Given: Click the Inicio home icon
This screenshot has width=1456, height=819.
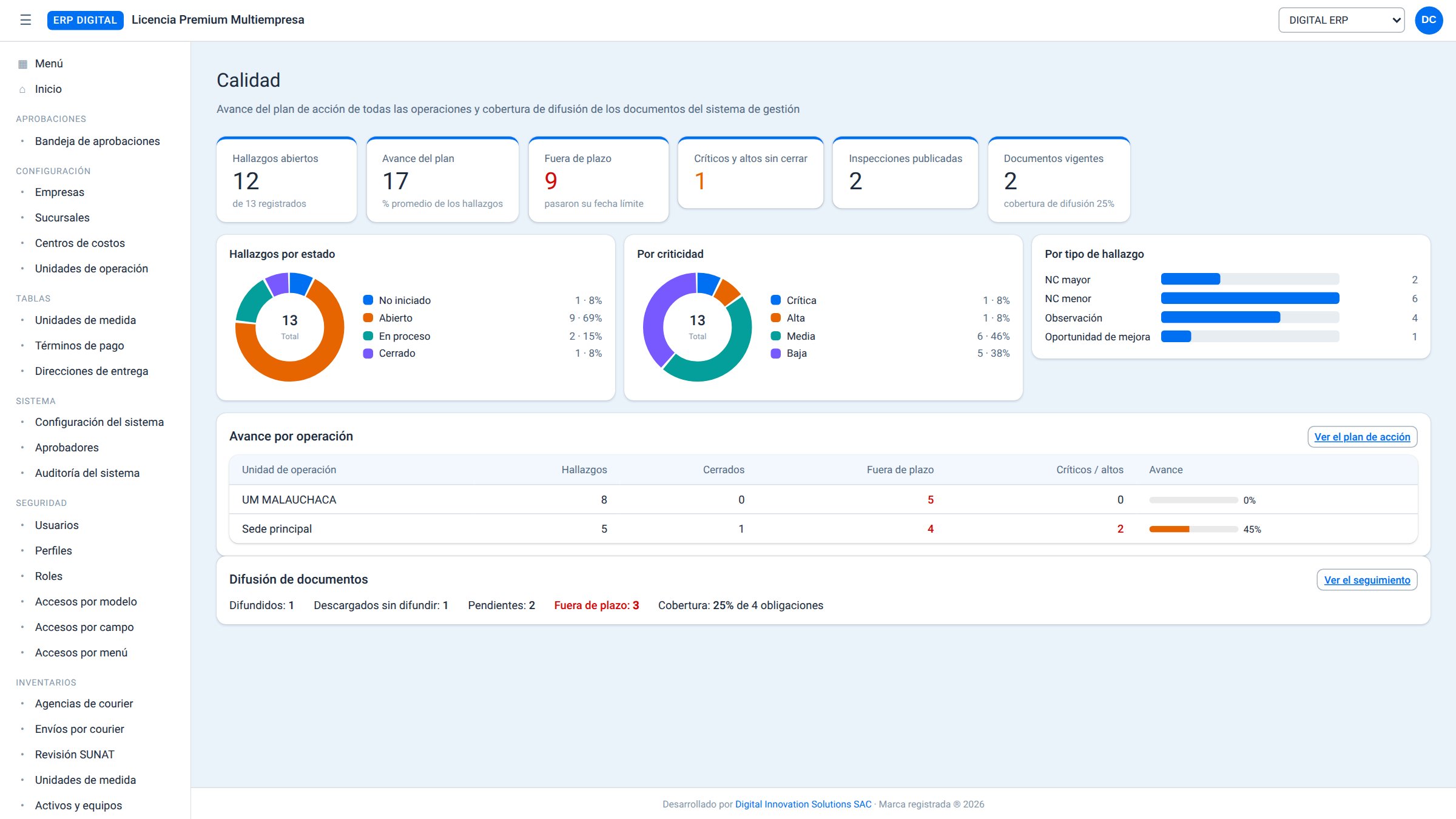Looking at the screenshot, I should [23, 89].
